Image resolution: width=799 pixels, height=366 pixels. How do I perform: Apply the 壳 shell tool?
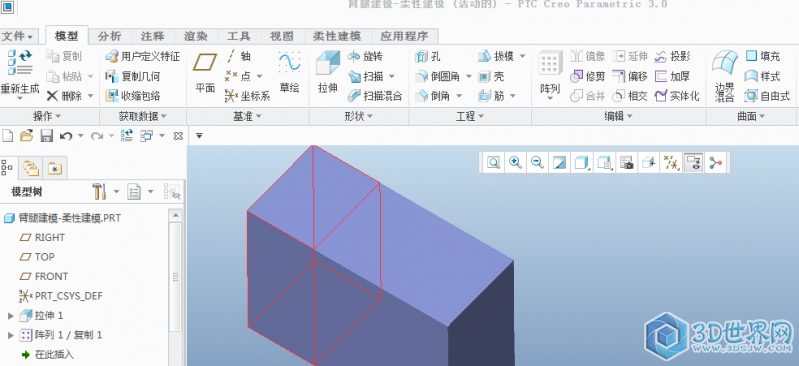pos(492,76)
